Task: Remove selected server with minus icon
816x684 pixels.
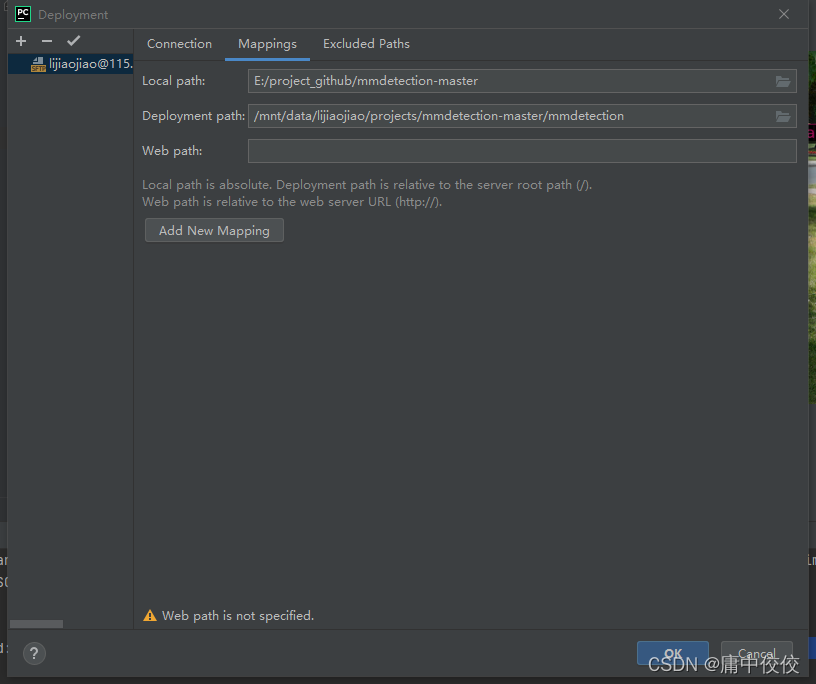Action: click(47, 41)
